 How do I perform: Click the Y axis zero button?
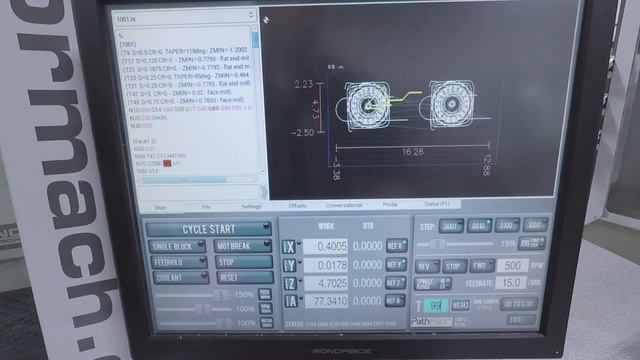point(289,265)
